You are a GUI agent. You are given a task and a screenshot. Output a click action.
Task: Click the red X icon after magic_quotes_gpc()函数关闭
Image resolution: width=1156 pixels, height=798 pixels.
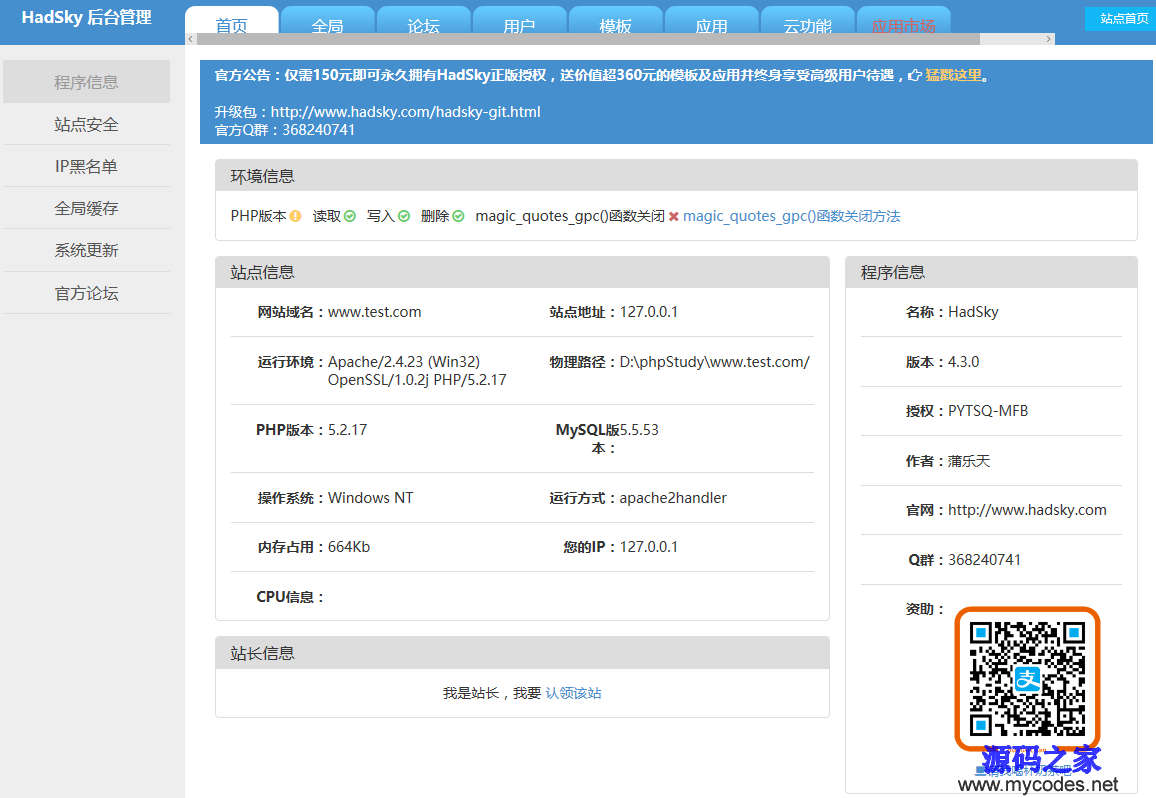[673, 216]
